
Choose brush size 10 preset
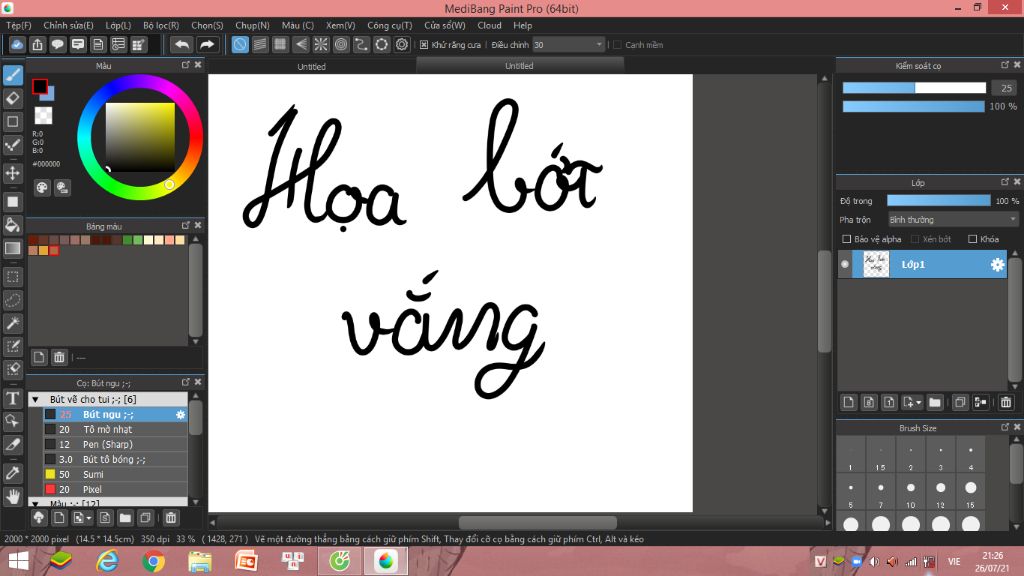click(x=910, y=493)
